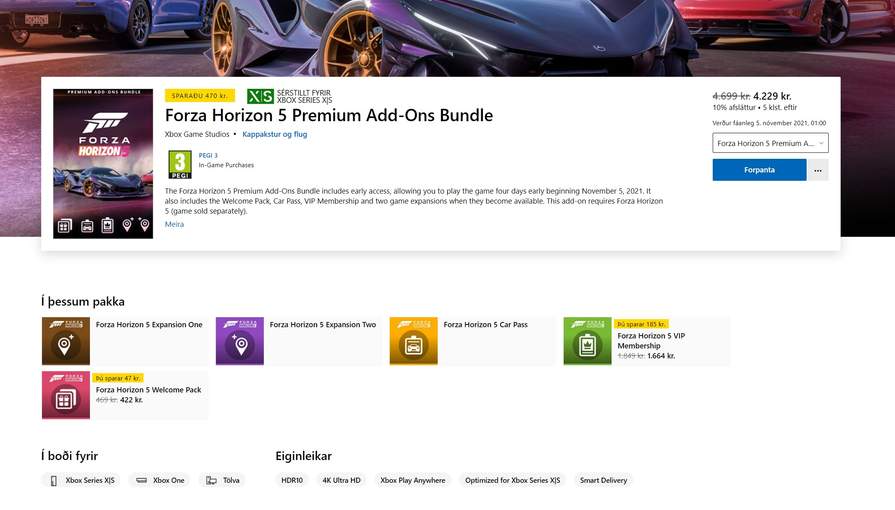Open the Forza Horizon 5 Expansion One icon
This screenshot has width=895, height=510.
click(x=66, y=341)
